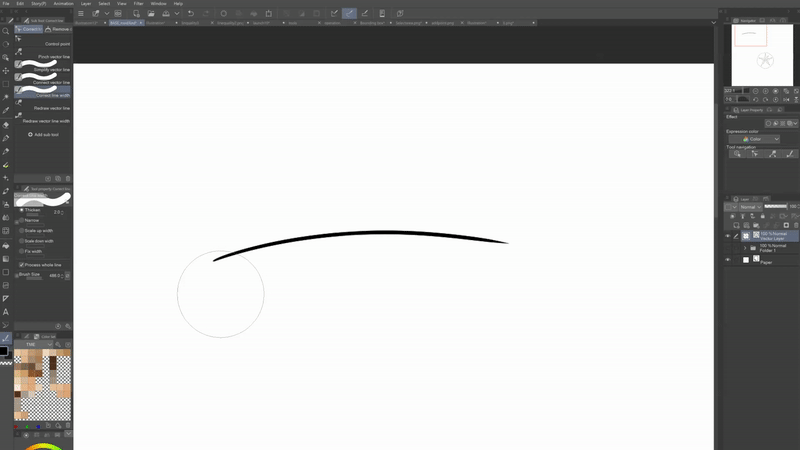Select the Scale up width option
Screen dimensions: 800x450
pyautogui.click(x=21, y=231)
